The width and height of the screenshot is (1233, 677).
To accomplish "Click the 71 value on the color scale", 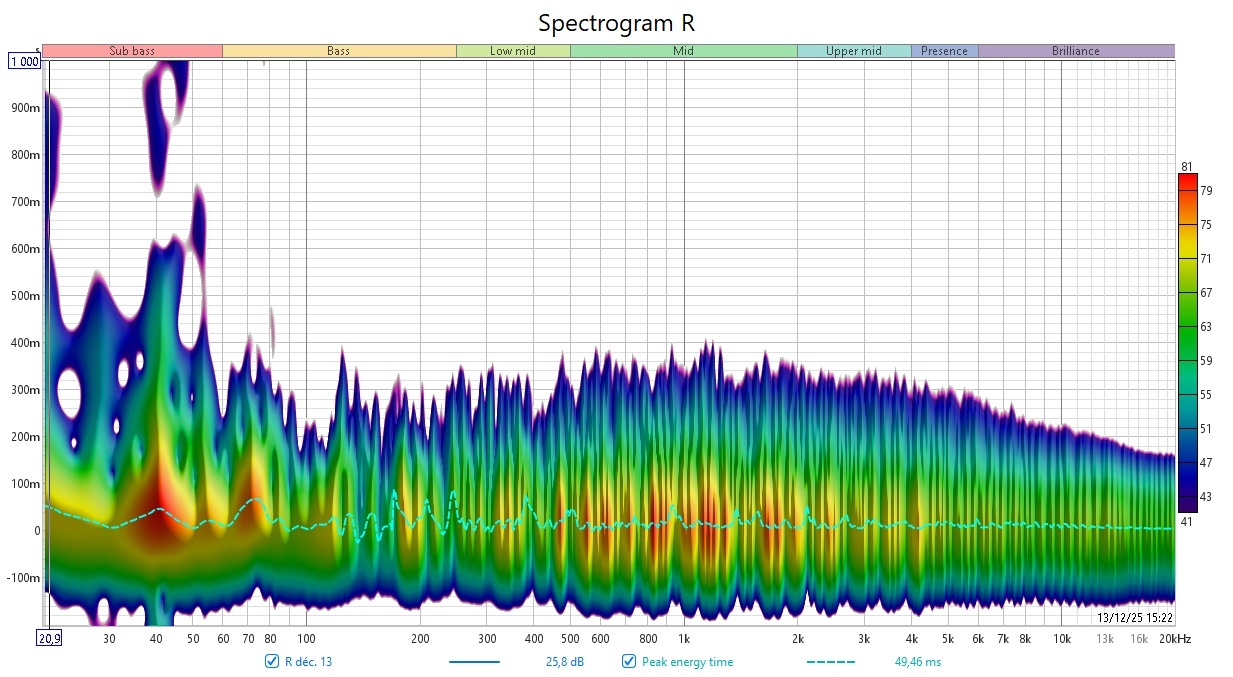I will [1206, 259].
